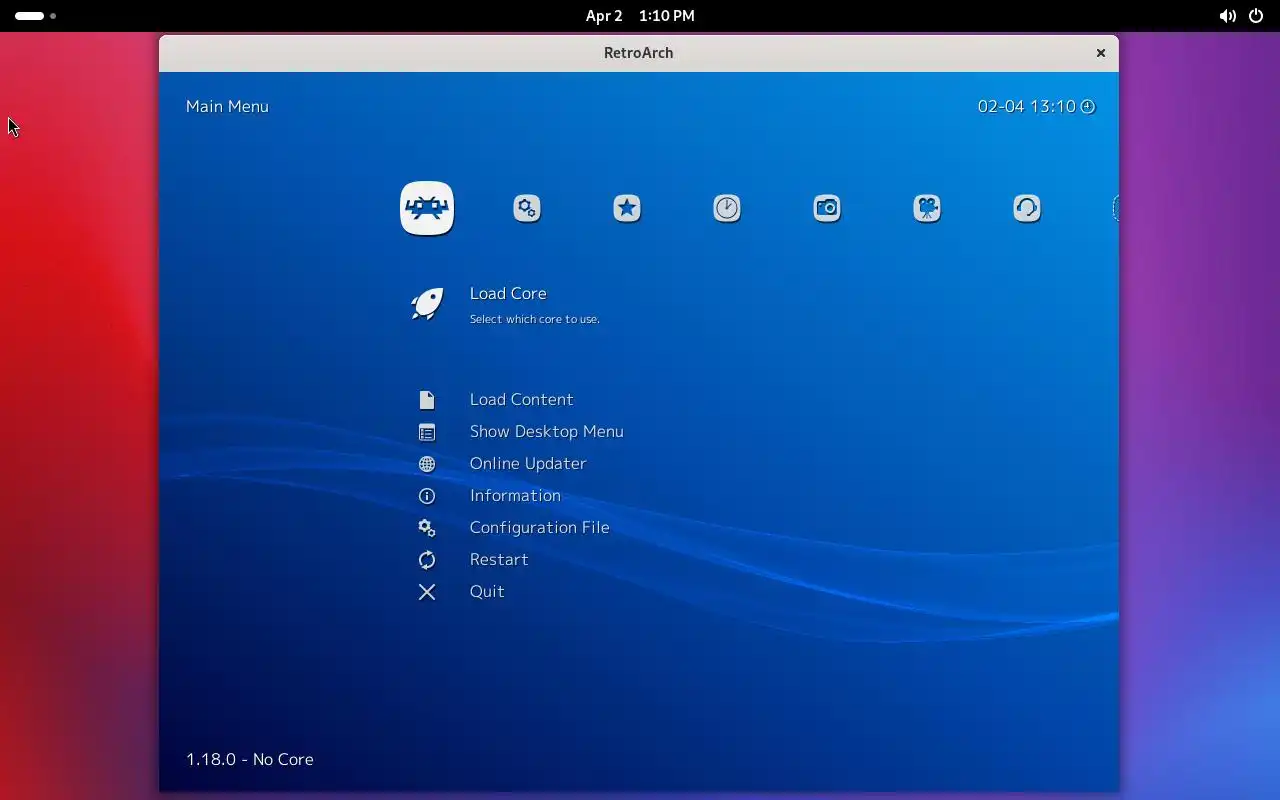Click the RetroArch window title bar text
This screenshot has width=1280, height=800.
coord(638,53)
